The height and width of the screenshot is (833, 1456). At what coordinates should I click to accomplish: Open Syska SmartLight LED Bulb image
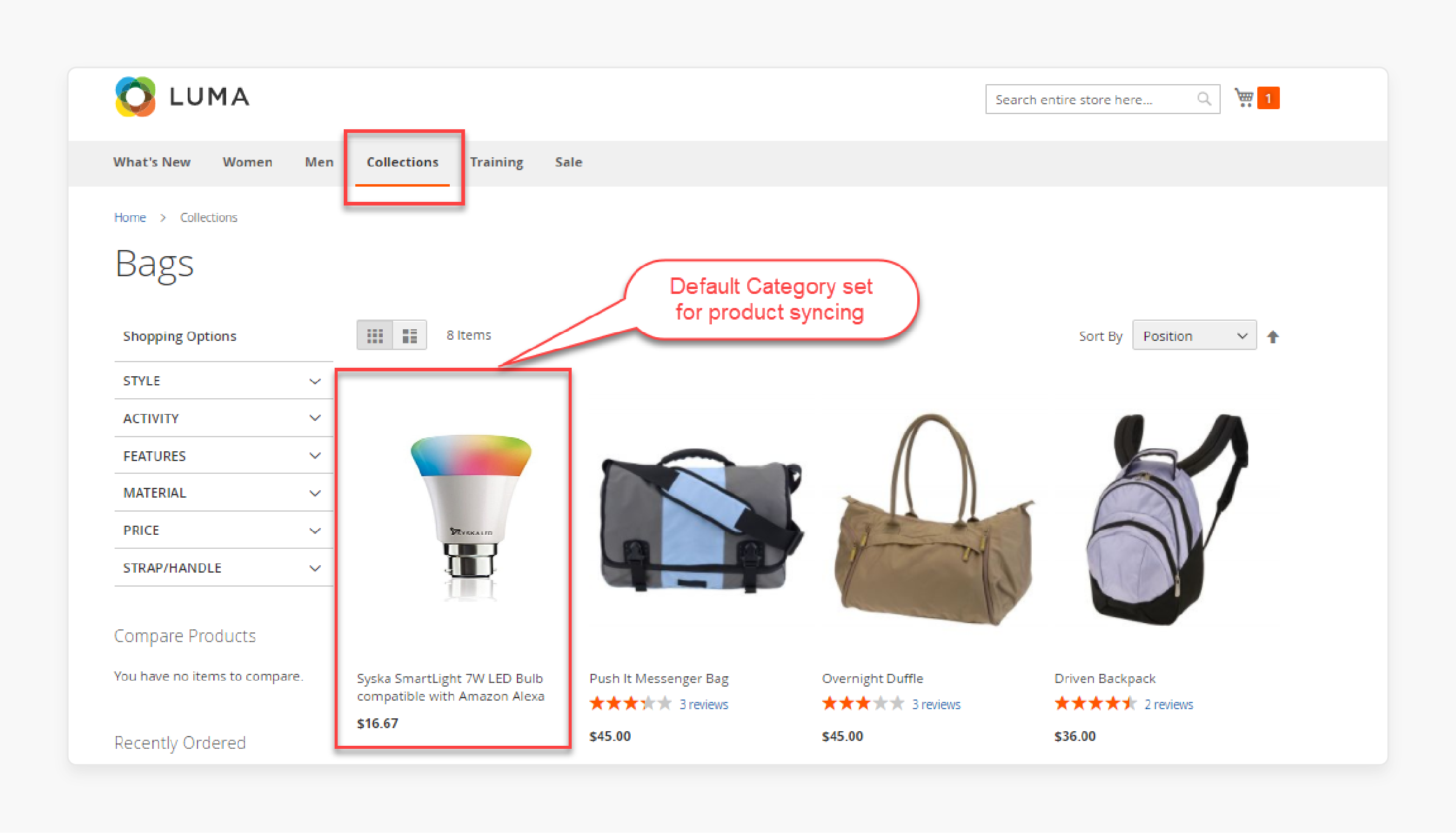click(x=470, y=518)
